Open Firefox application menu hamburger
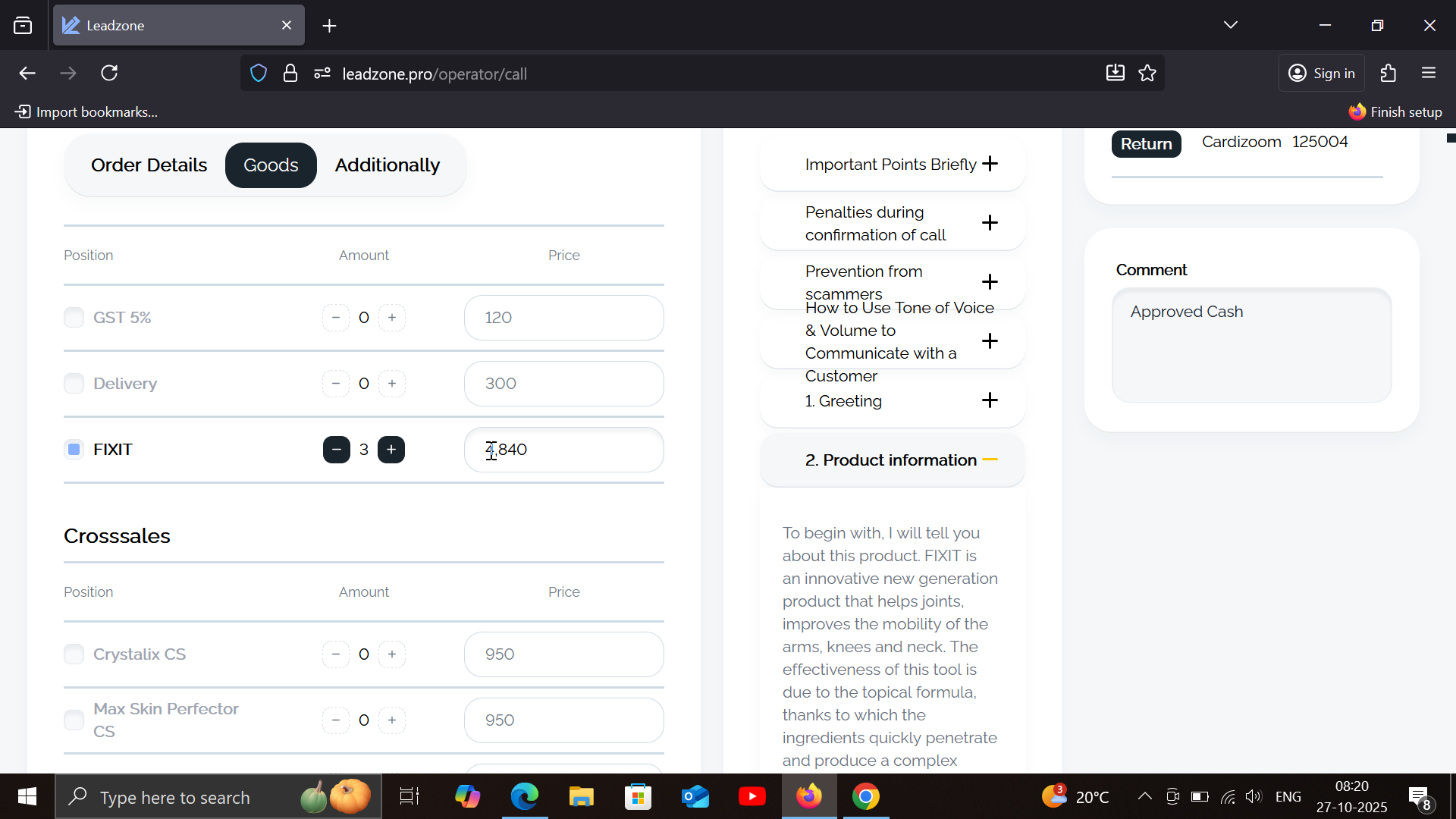The image size is (1456, 819). click(x=1429, y=74)
